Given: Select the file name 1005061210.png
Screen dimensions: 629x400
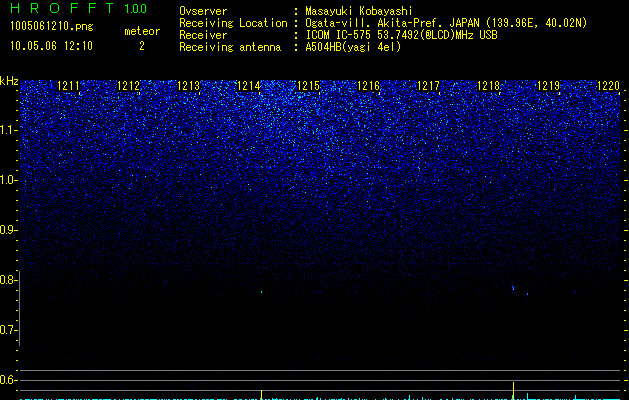Looking at the screenshot, I should [52, 26].
